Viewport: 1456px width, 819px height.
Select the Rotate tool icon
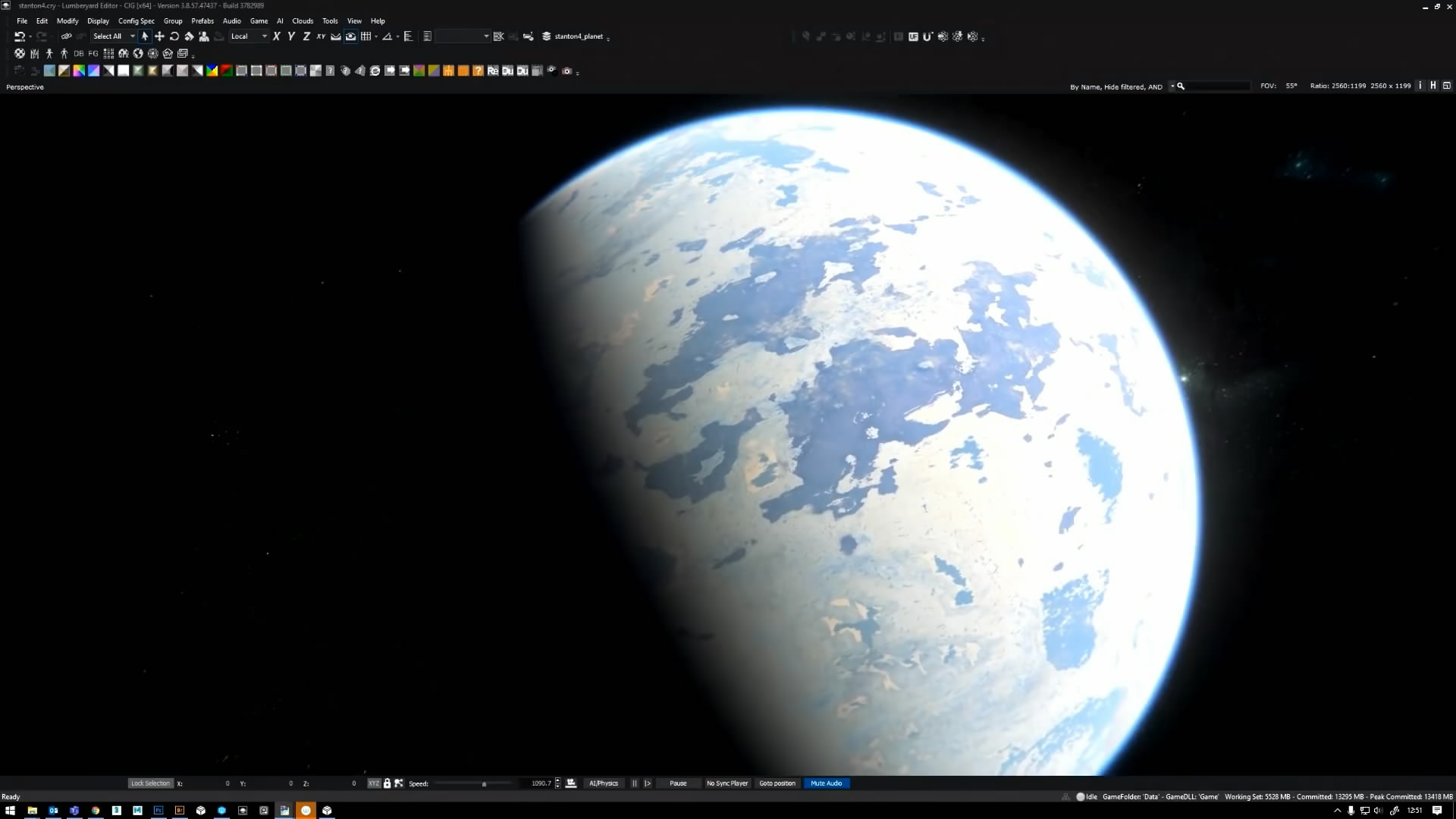click(x=174, y=36)
